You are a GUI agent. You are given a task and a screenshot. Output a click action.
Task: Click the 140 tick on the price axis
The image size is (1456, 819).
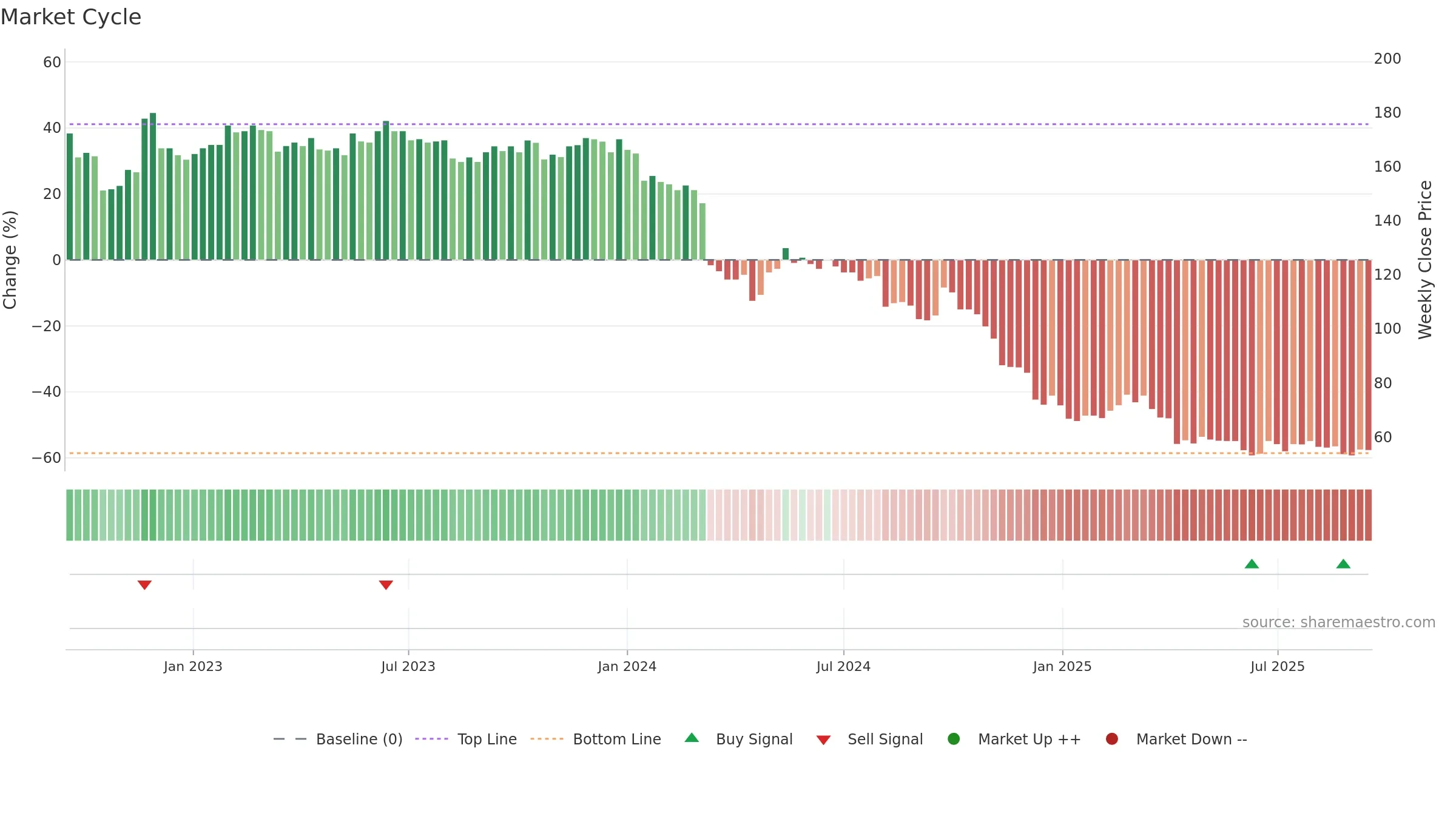tap(1387, 221)
